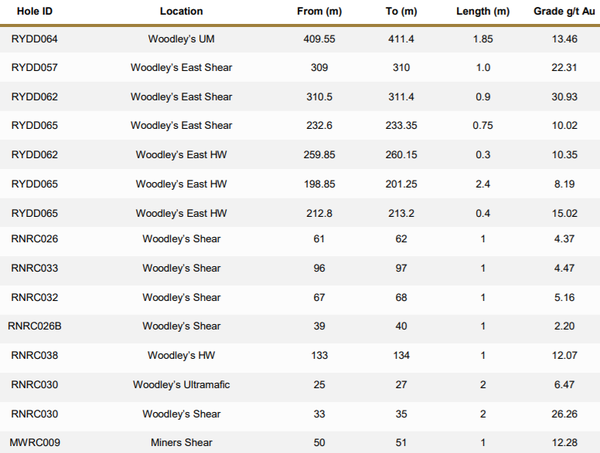Click the length value '2.4'
600x453 pixels.
tap(483, 184)
